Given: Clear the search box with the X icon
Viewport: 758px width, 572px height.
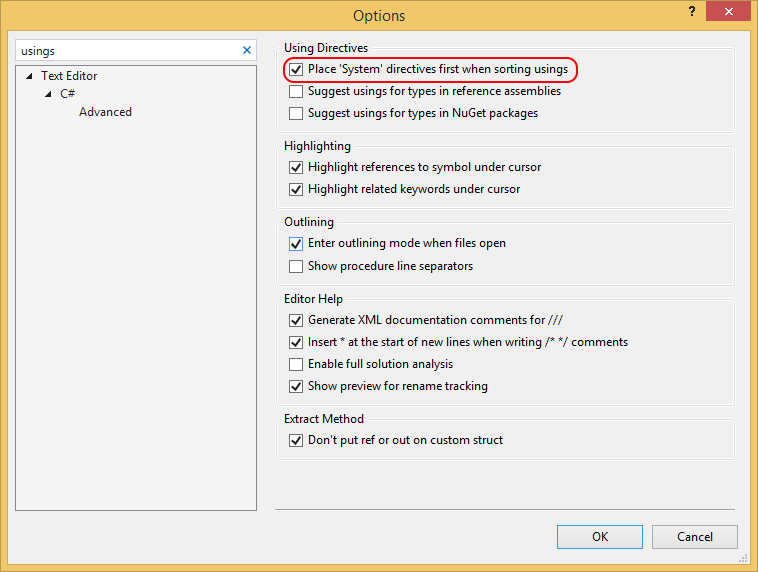Looking at the screenshot, I should 247,50.
